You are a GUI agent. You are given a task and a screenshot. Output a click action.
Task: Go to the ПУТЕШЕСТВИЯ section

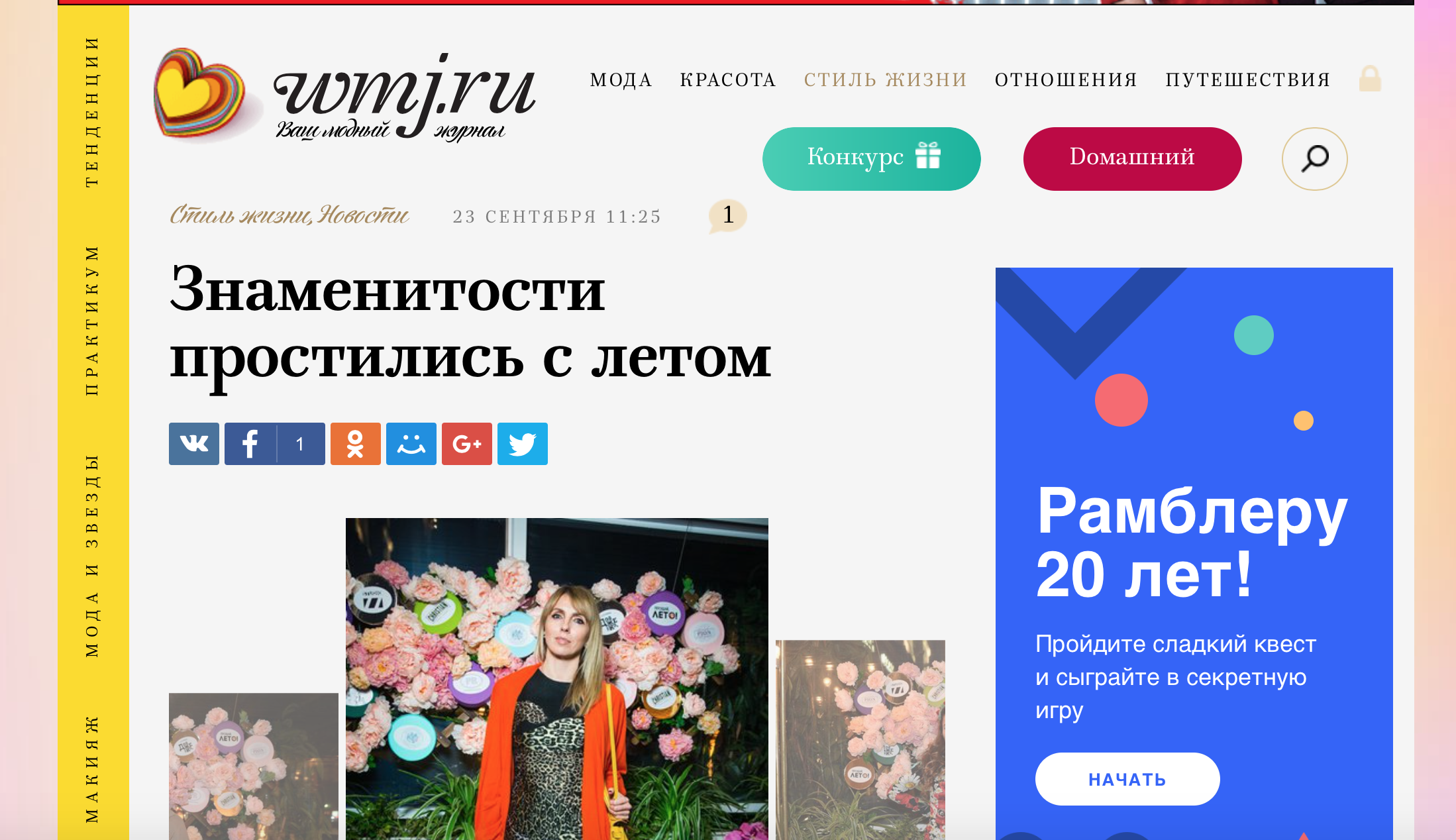1249,80
